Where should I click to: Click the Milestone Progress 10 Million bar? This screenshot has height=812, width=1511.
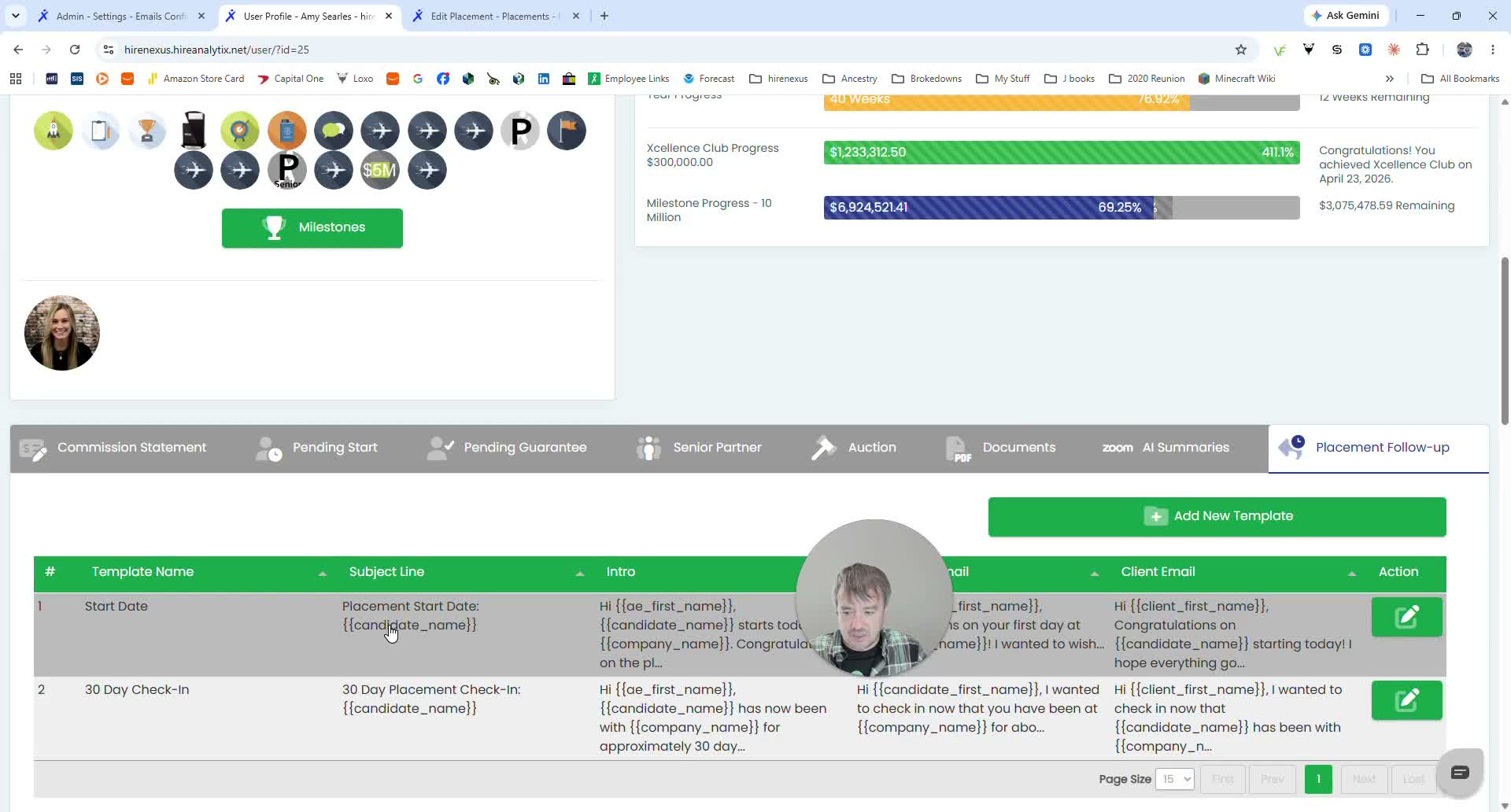tap(1062, 208)
